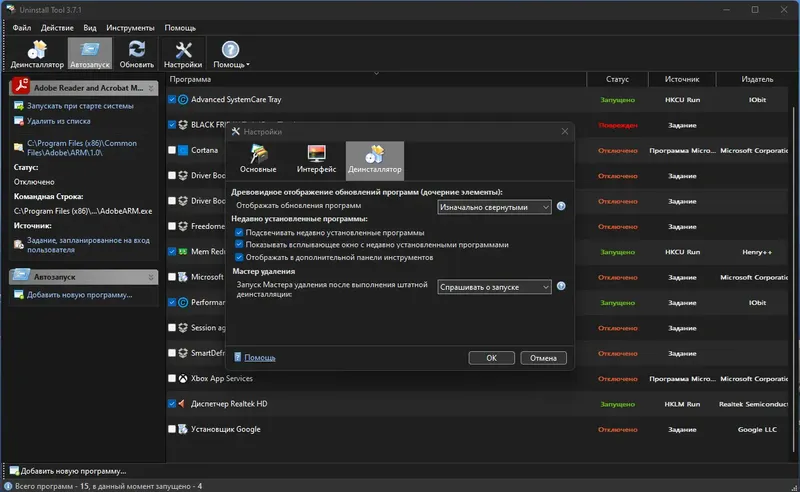Viewport: 800px width, 492px height.
Task: Click the Advanced SystemCare Tray program icon
Action: [183, 100]
